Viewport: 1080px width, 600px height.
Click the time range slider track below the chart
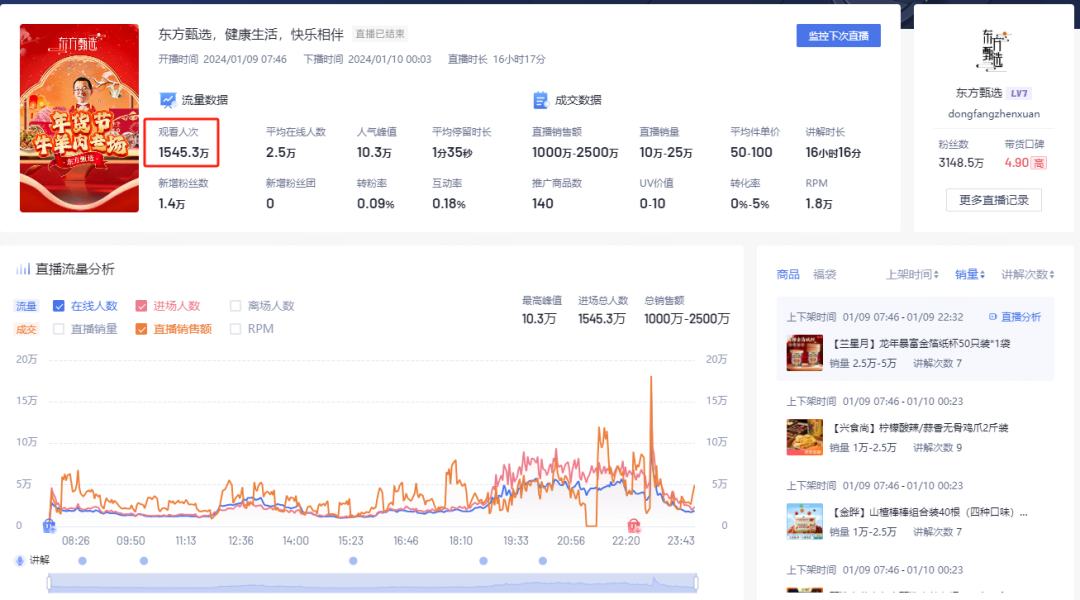click(x=373, y=583)
